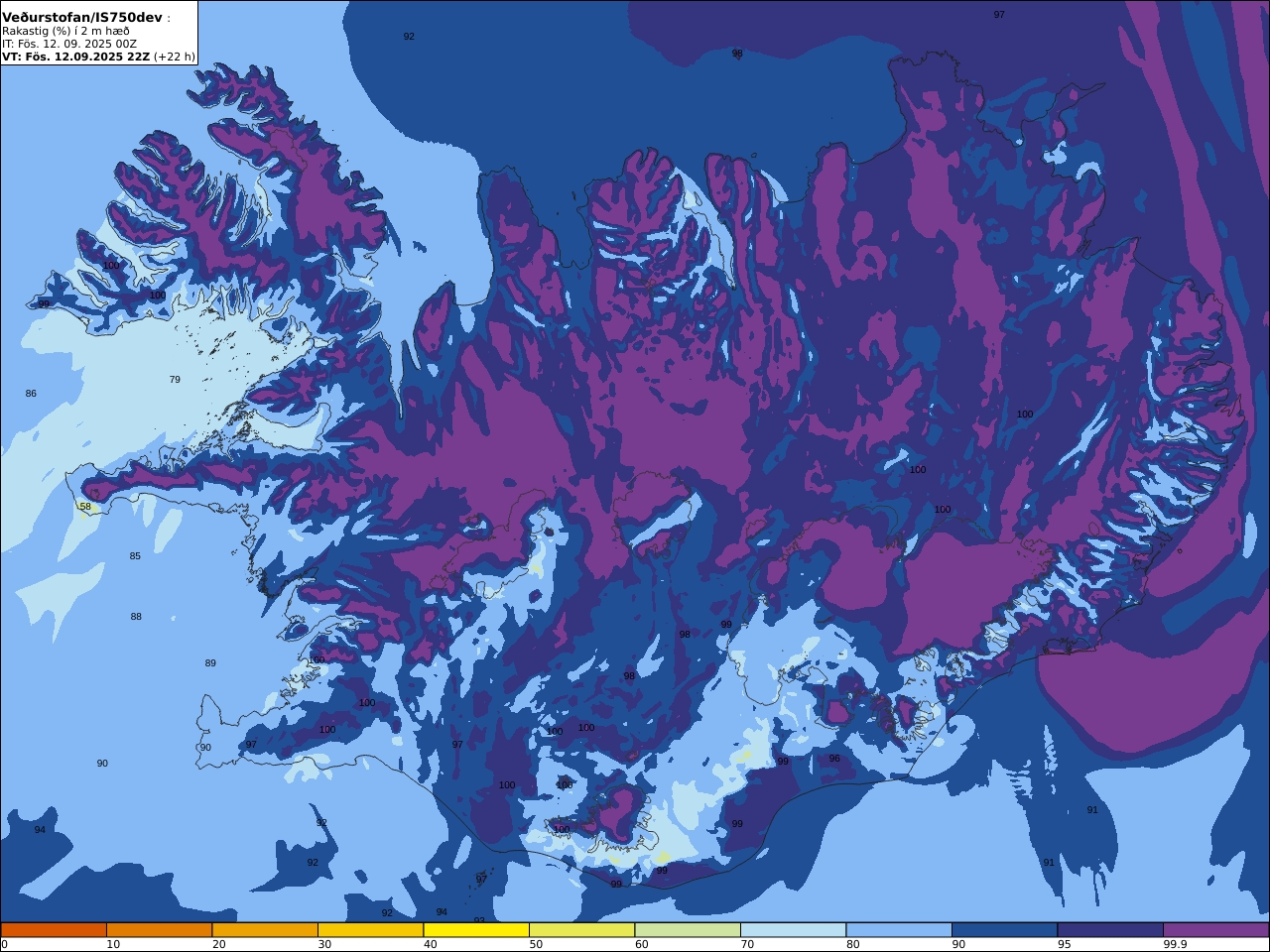Click the legend scale label '70'
This screenshot has height=952, width=1270.
pos(747,944)
